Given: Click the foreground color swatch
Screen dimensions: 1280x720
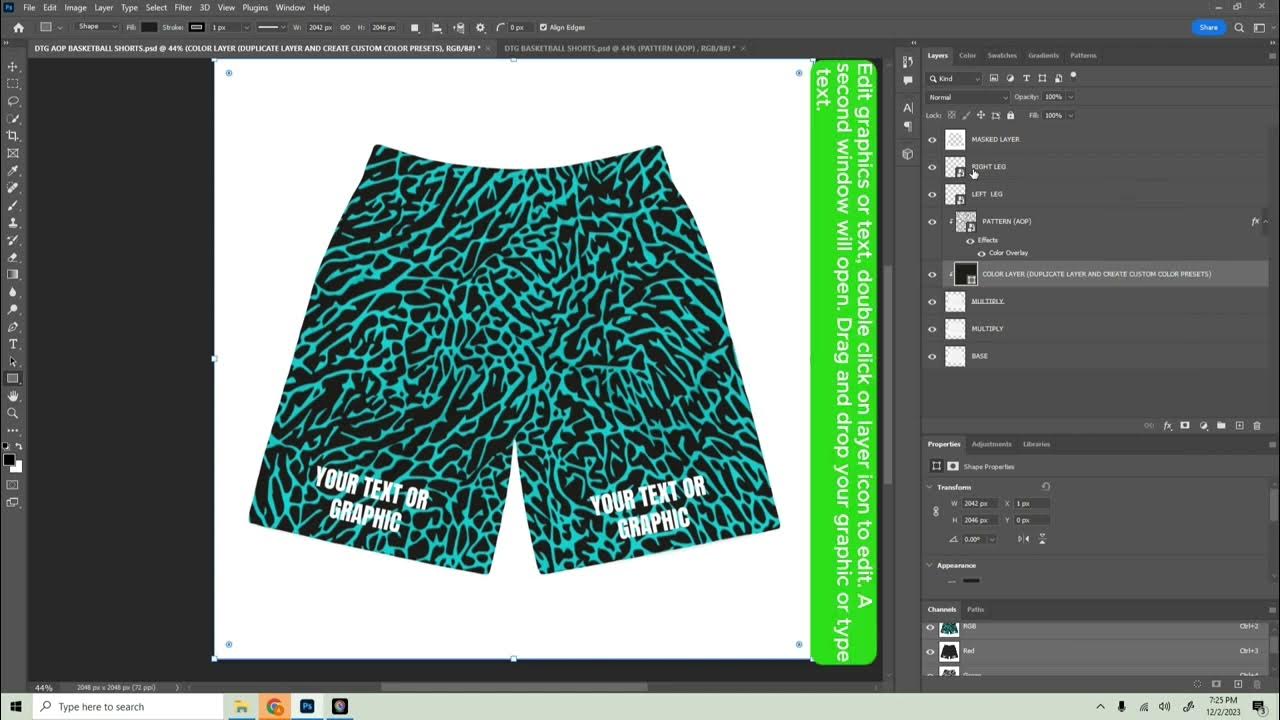Looking at the screenshot, I should click(9, 460).
